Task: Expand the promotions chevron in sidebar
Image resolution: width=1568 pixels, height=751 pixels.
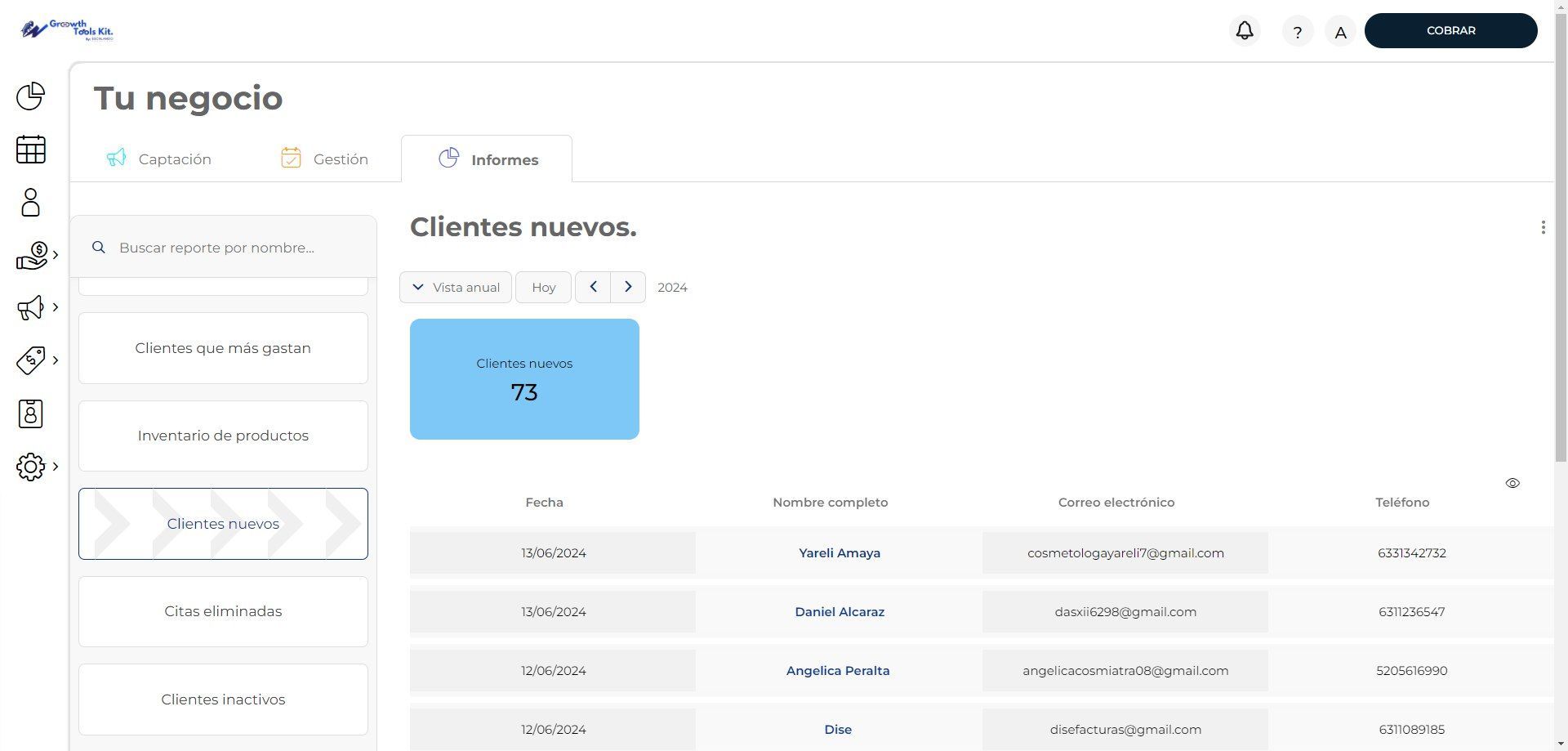Action: click(56, 360)
